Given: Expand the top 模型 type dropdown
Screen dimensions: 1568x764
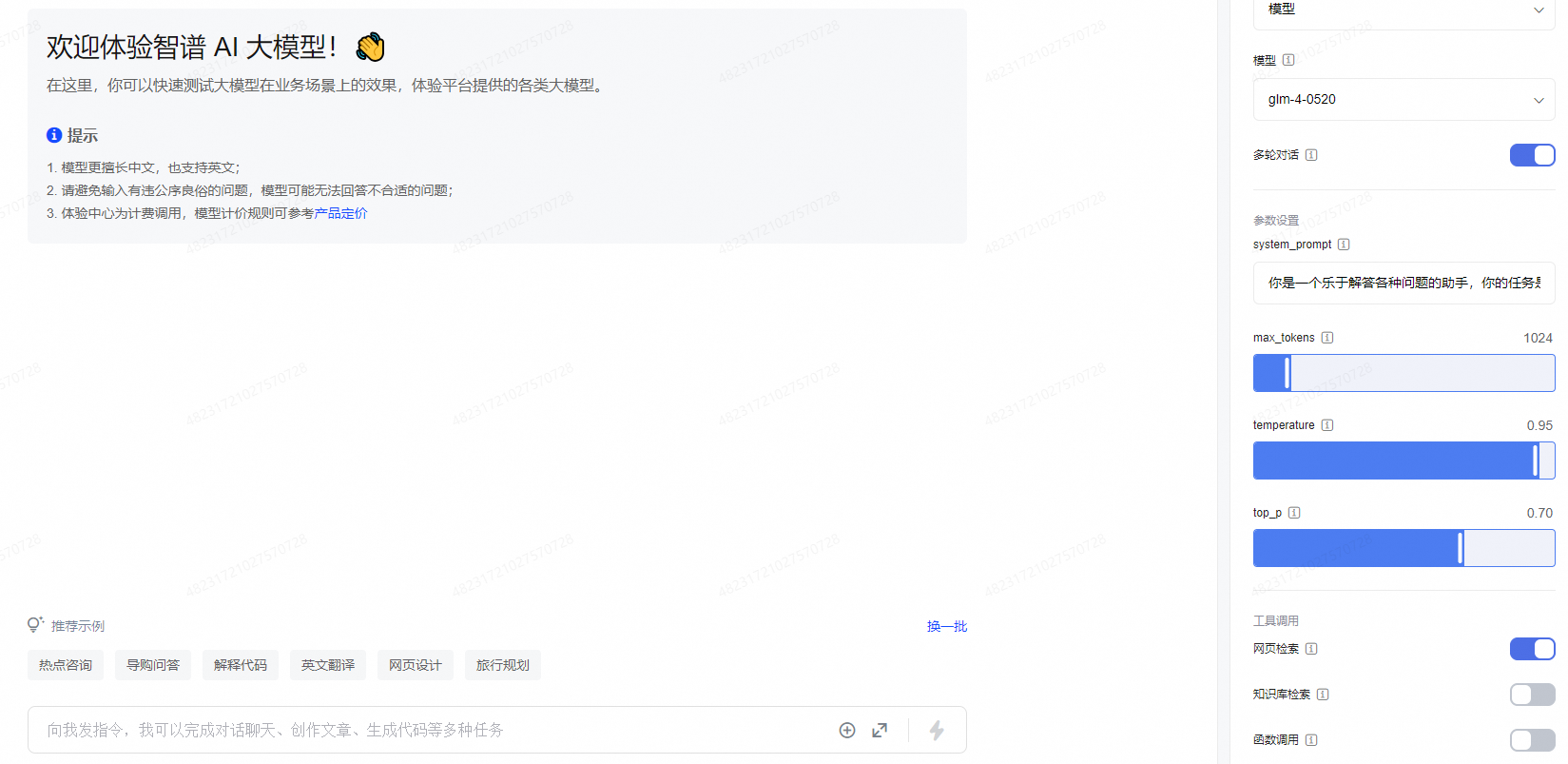Looking at the screenshot, I should pyautogui.click(x=1403, y=11).
